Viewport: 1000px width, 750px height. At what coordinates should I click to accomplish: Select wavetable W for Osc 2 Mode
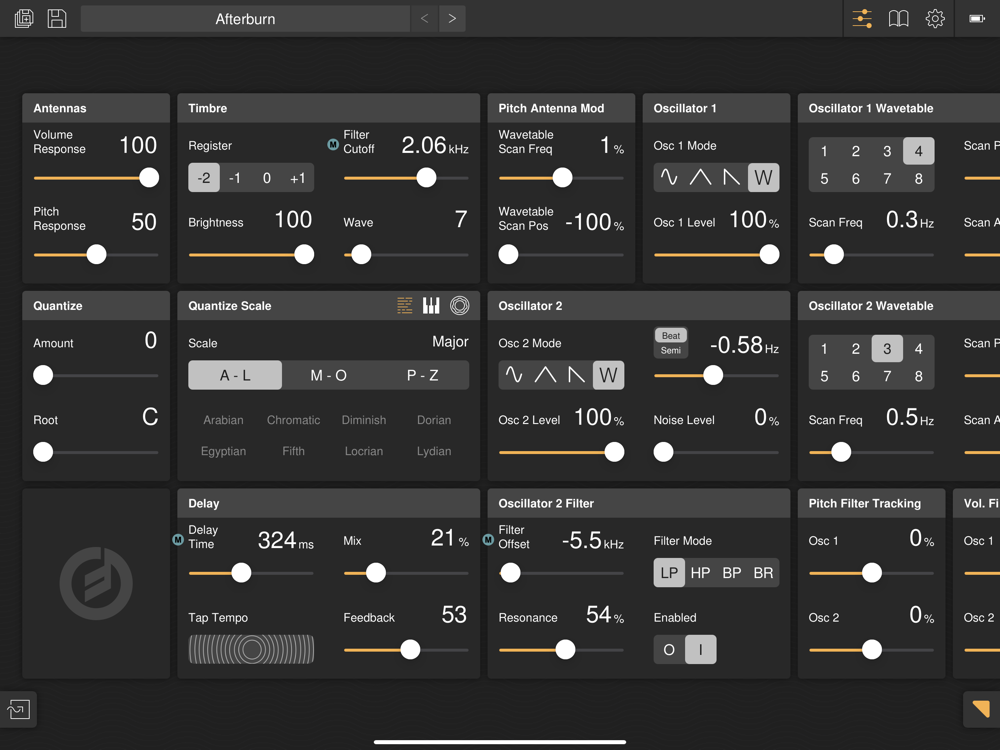[608, 375]
